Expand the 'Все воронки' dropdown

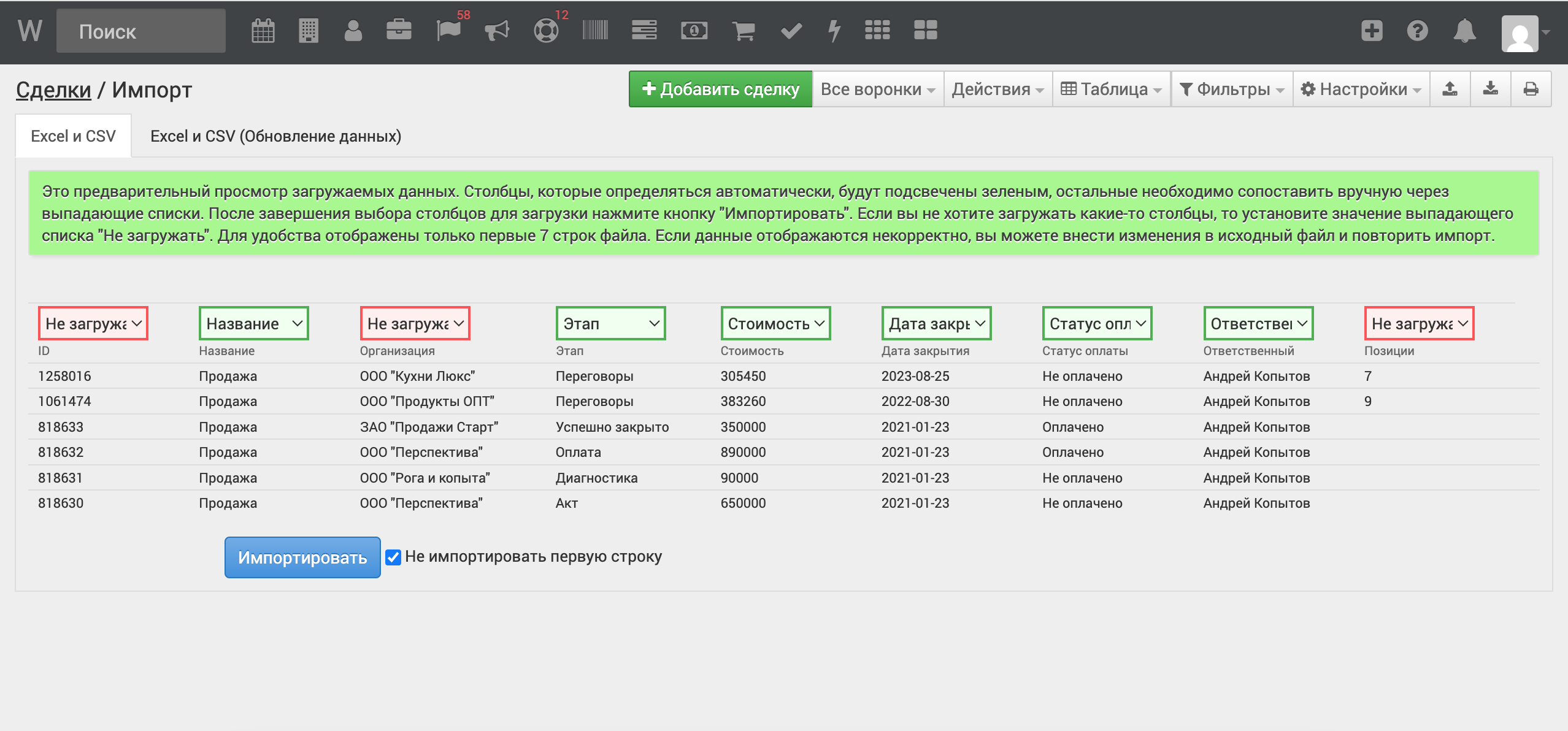(877, 90)
